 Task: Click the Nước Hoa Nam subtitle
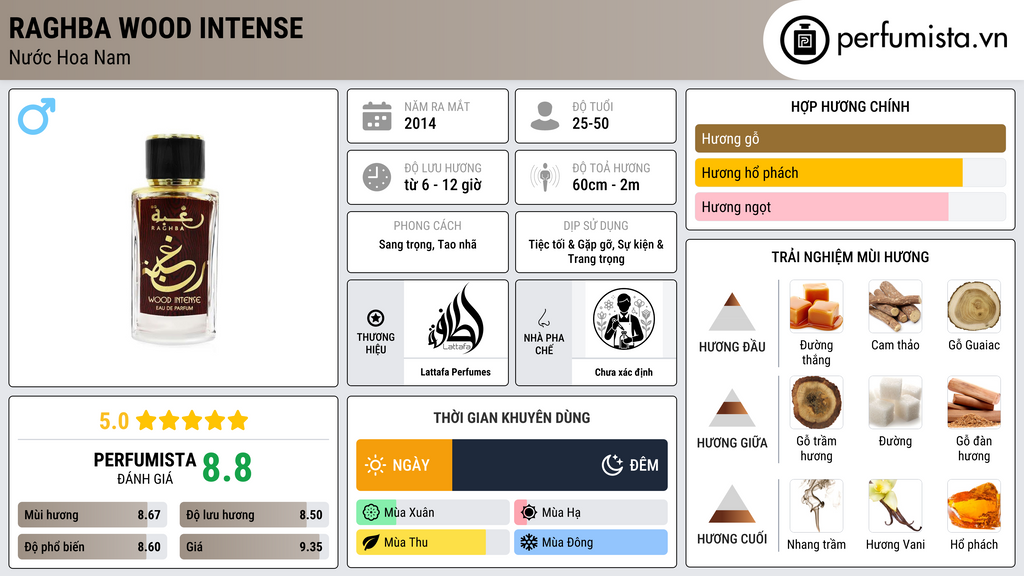(70, 57)
